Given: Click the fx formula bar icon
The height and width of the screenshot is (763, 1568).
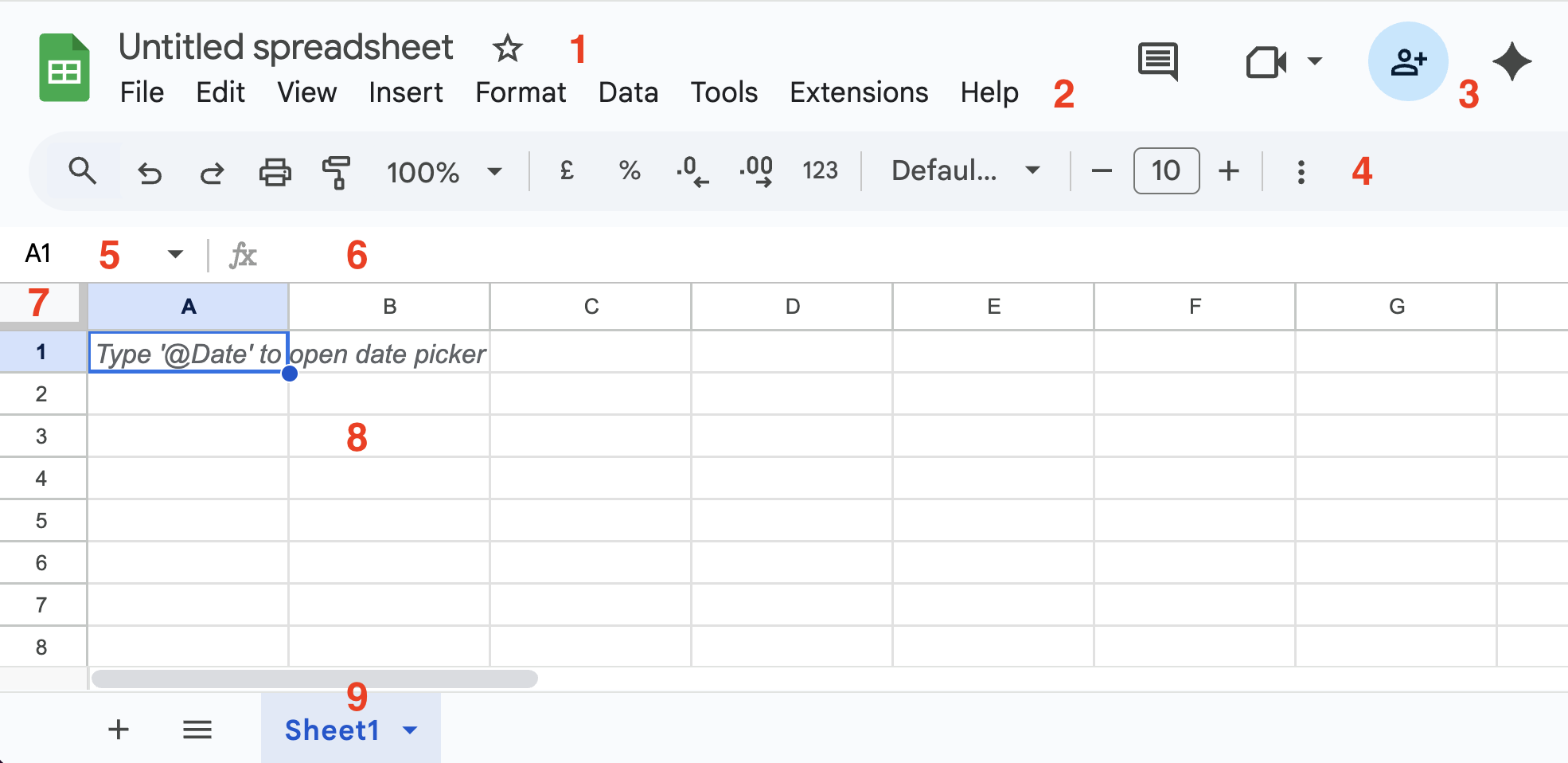Looking at the screenshot, I should tap(243, 256).
